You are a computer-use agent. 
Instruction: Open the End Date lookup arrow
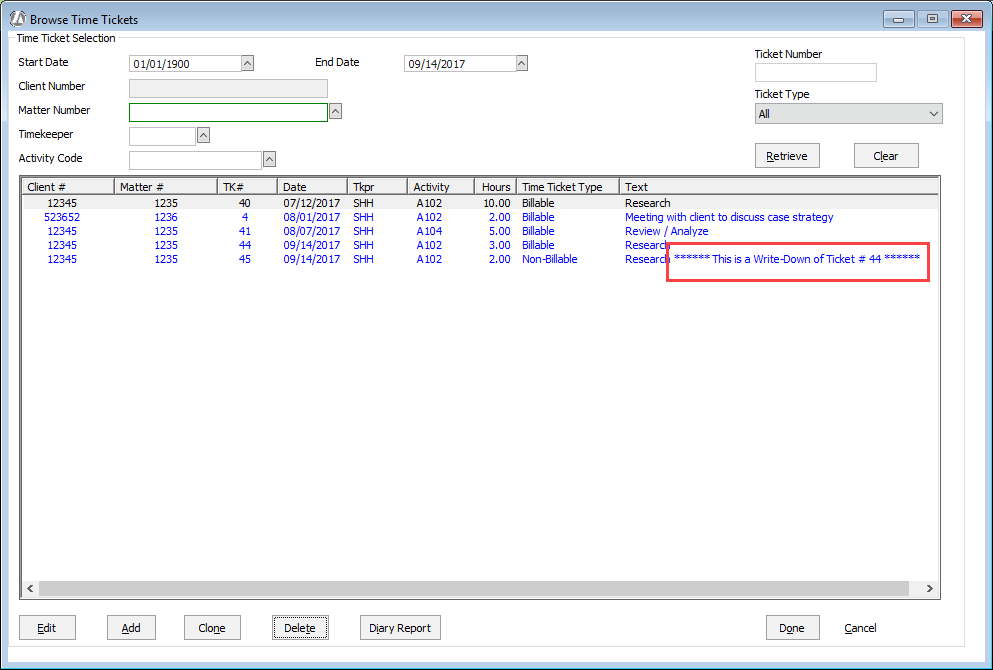click(x=522, y=63)
